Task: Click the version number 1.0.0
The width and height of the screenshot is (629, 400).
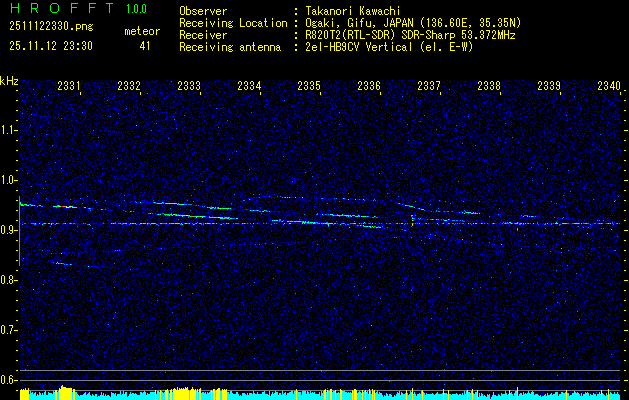Action: coord(136,9)
